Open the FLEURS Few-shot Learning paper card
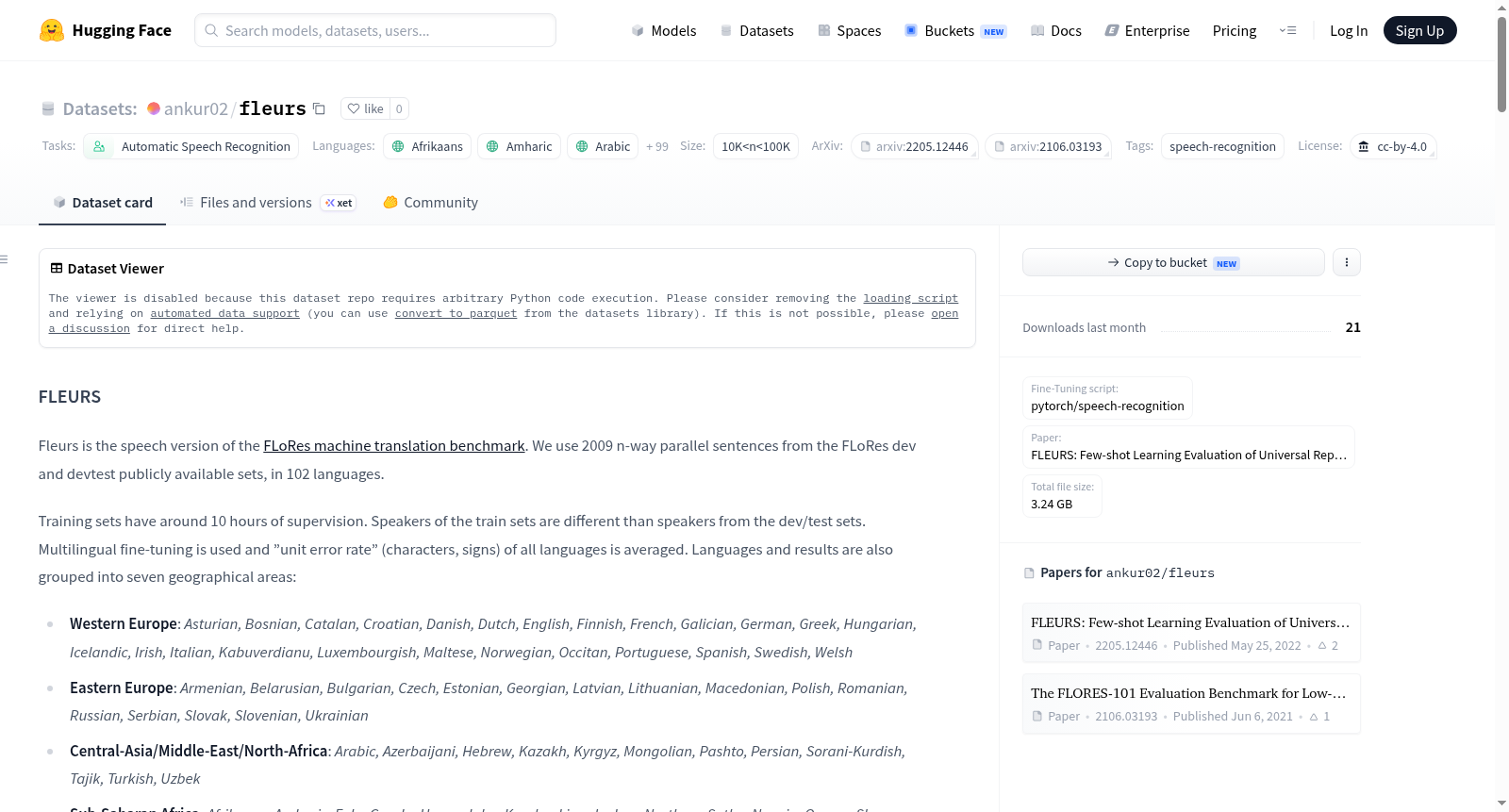Viewport: 1509px width, 812px height. click(x=1191, y=633)
